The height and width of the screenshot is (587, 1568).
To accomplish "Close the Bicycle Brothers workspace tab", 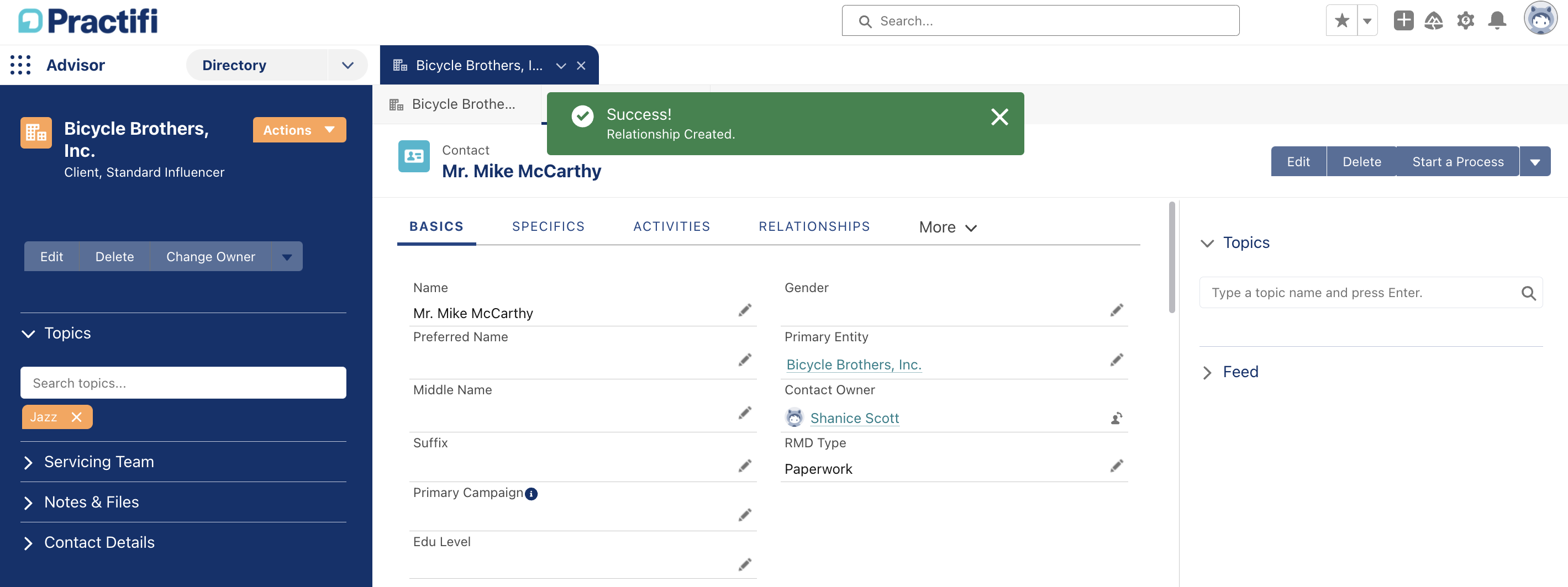I will (581, 66).
